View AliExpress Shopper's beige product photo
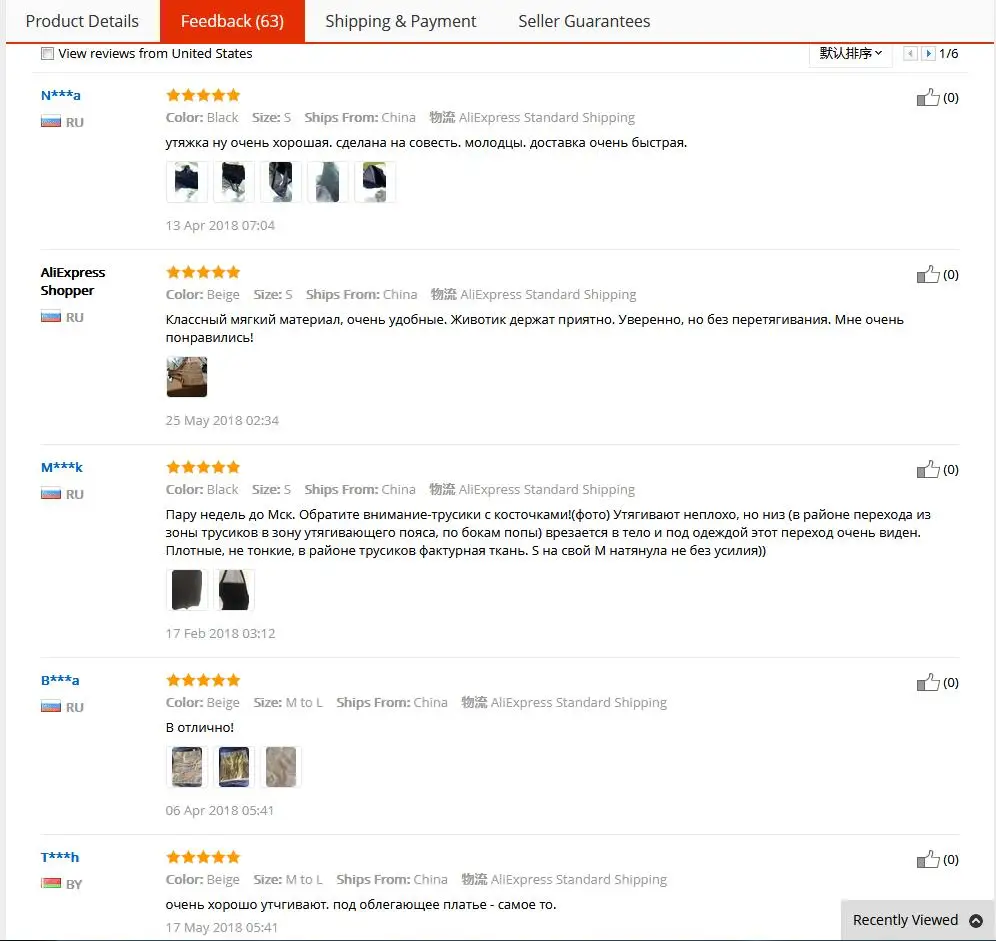Image resolution: width=996 pixels, height=941 pixels. [187, 377]
